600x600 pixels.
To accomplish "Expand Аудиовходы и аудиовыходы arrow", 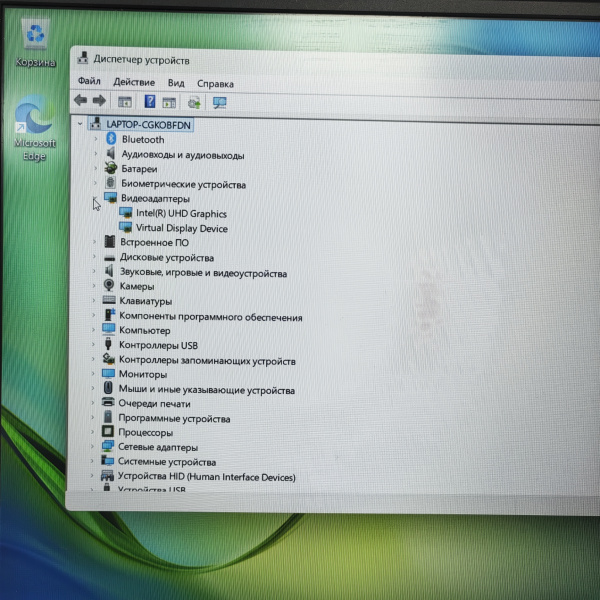I will (x=96, y=153).
